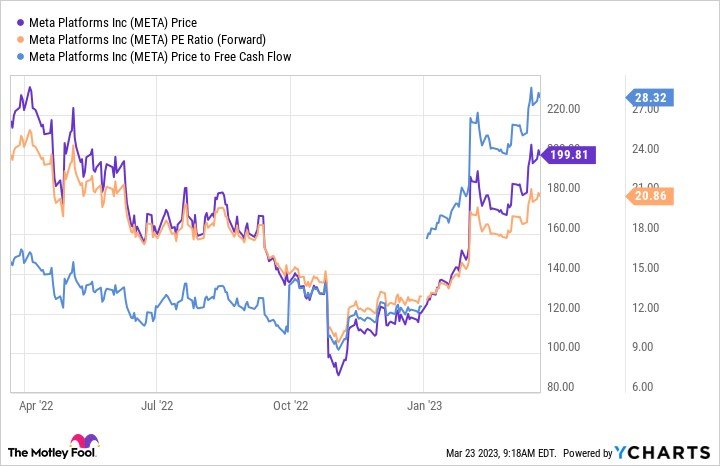The width and height of the screenshot is (720, 466).
Task: Click the 100.00 price axis label
Action: (x=563, y=347)
